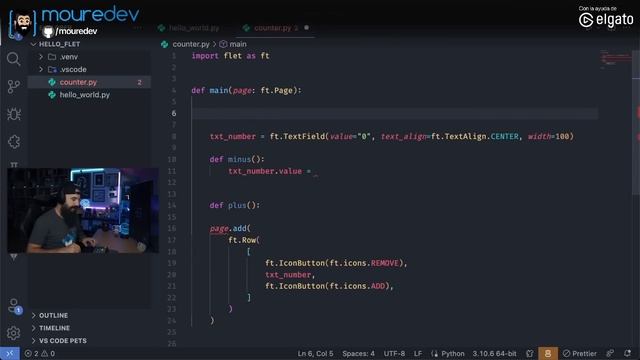Open the Run and Debug view

click(13, 114)
